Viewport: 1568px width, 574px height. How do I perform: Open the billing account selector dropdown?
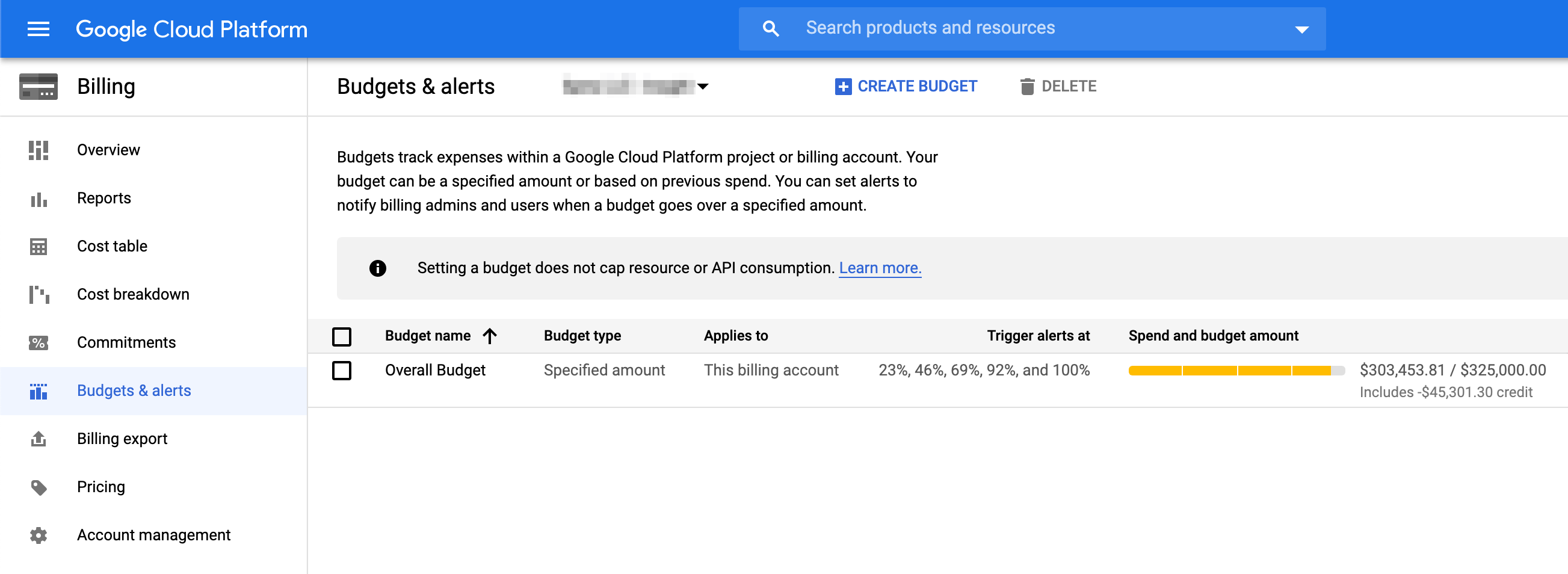635,87
